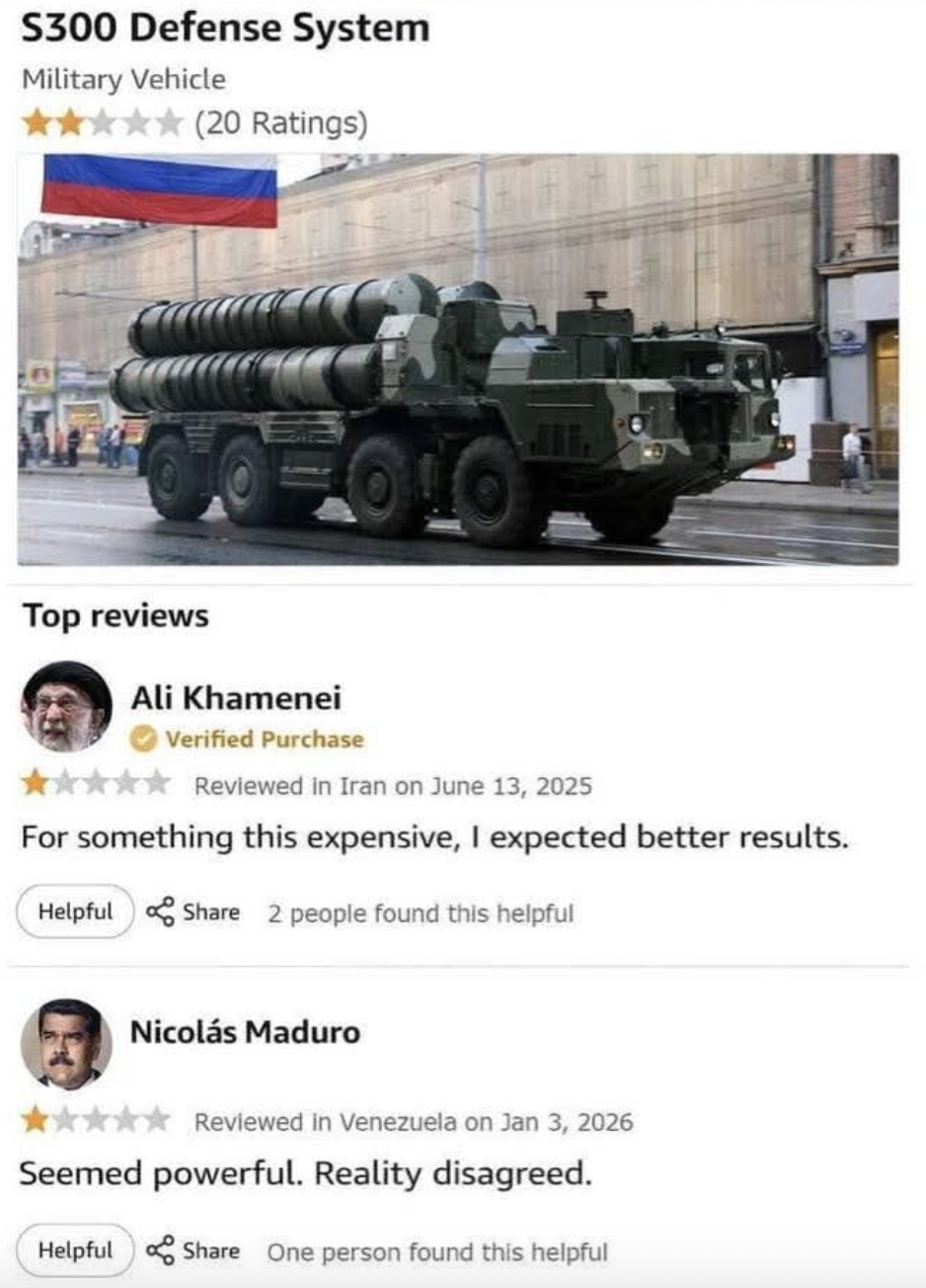Click the Share text on Maduro's review
Viewport: 926px width, 1288px height.
click(211, 1250)
